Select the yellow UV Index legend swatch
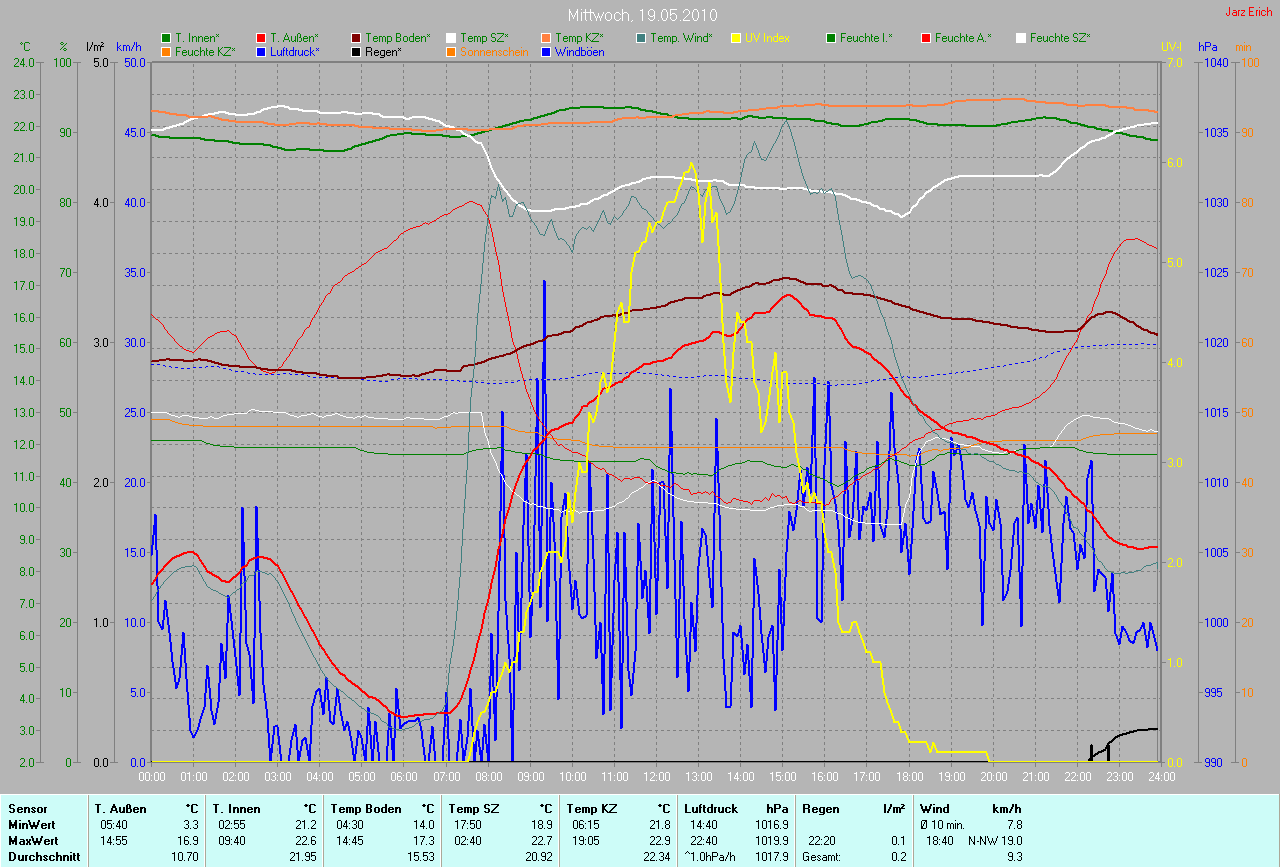The height and width of the screenshot is (867, 1280). pyautogui.click(x=736, y=38)
